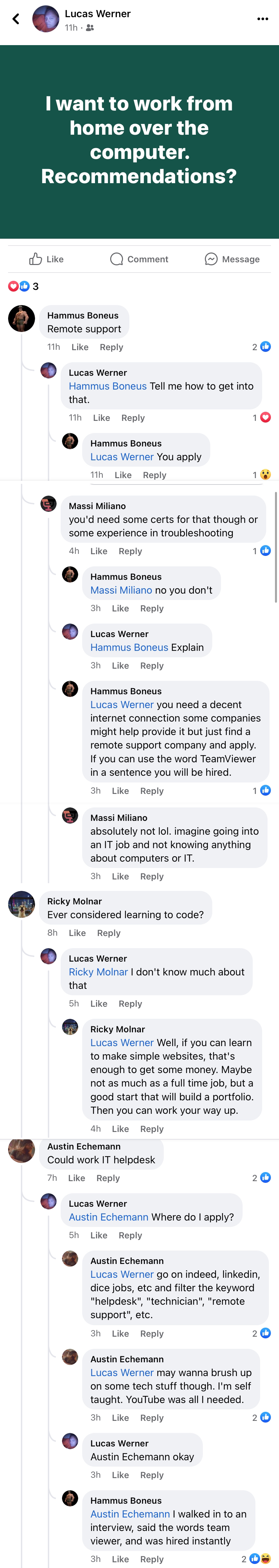Tap the Comment speech bubble icon

[116, 259]
